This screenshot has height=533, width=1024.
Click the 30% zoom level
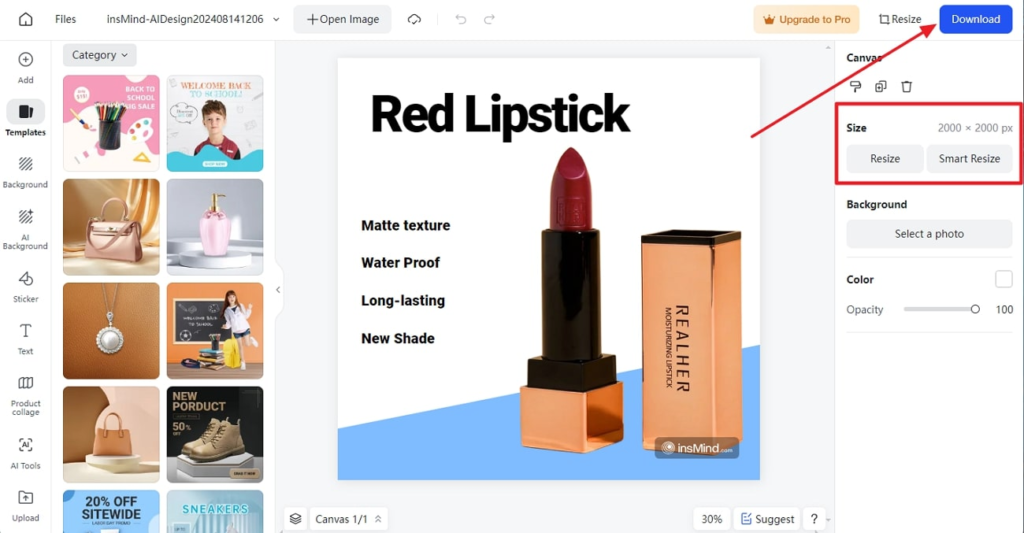[x=712, y=519]
